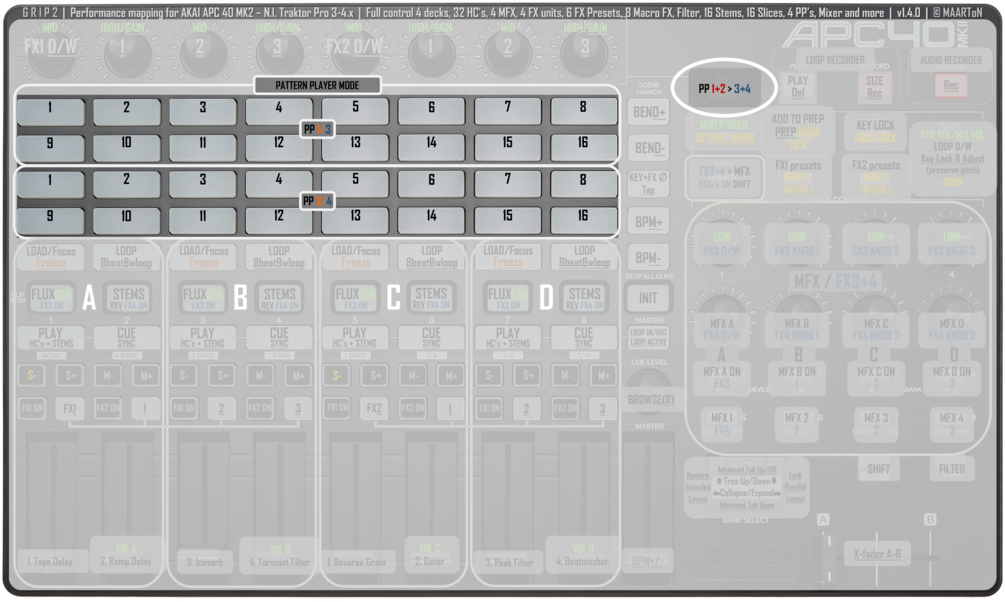The image size is (1005, 602).
Task: Hit the KEY+FX Tap button
Action: pos(649,184)
